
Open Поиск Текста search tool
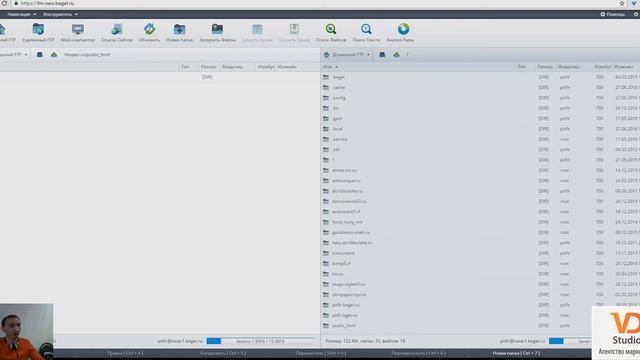coord(366,33)
